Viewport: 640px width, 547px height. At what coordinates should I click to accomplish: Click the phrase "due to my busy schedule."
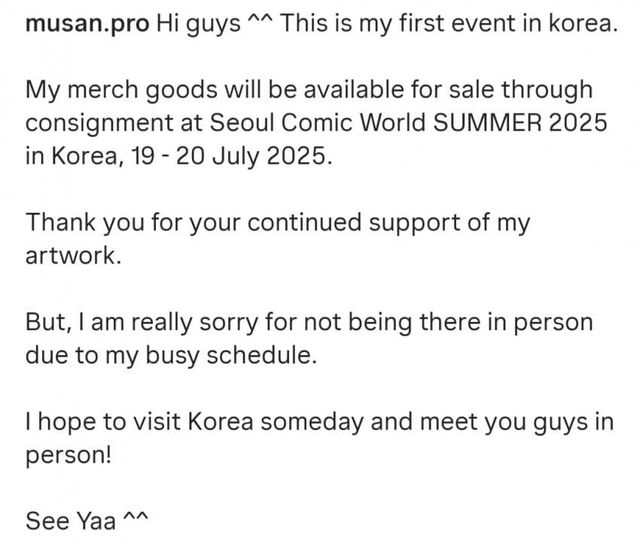pos(168,357)
